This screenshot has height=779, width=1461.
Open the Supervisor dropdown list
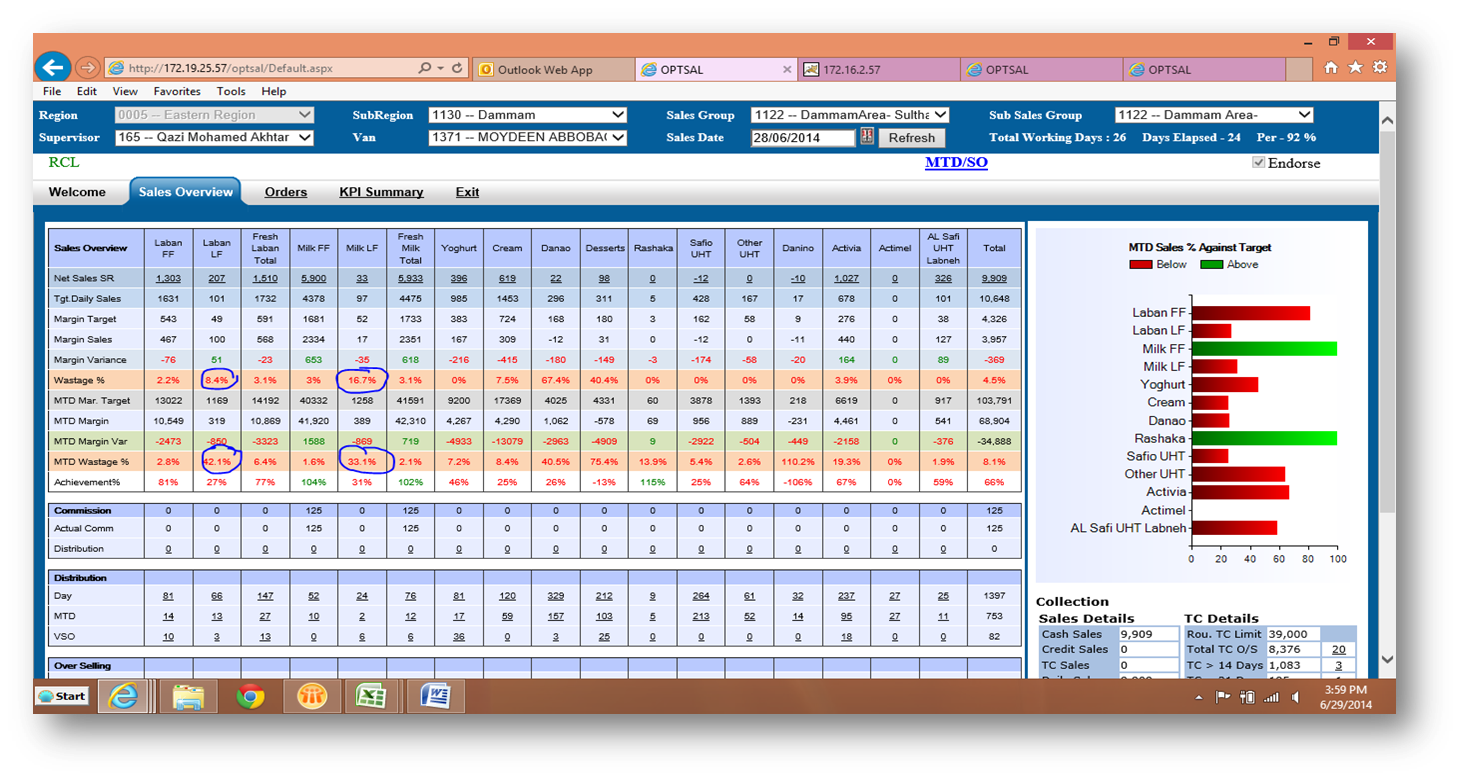pyautogui.click(x=305, y=137)
